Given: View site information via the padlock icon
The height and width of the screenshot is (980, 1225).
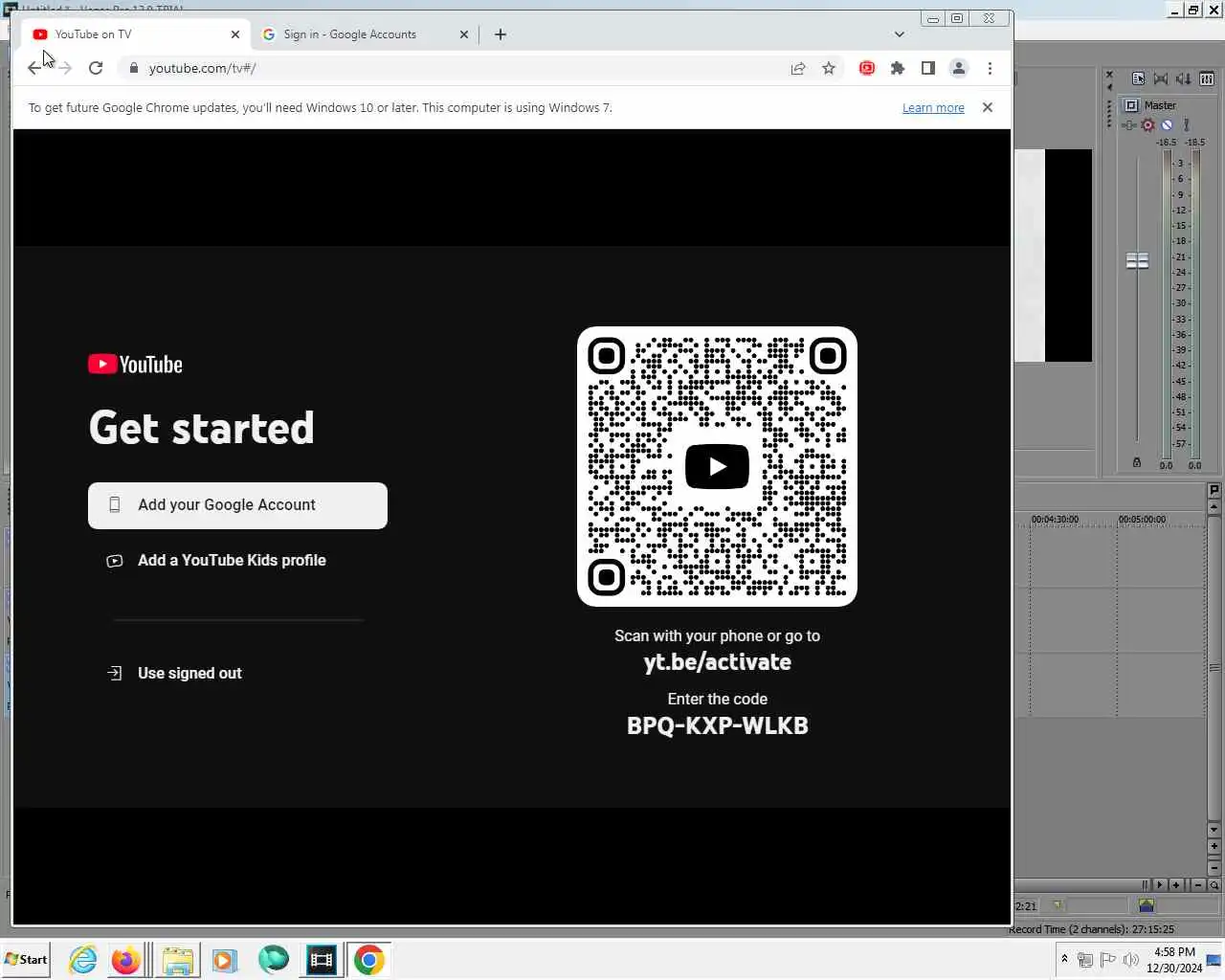Looking at the screenshot, I should pyautogui.click(x=133, y=68).
